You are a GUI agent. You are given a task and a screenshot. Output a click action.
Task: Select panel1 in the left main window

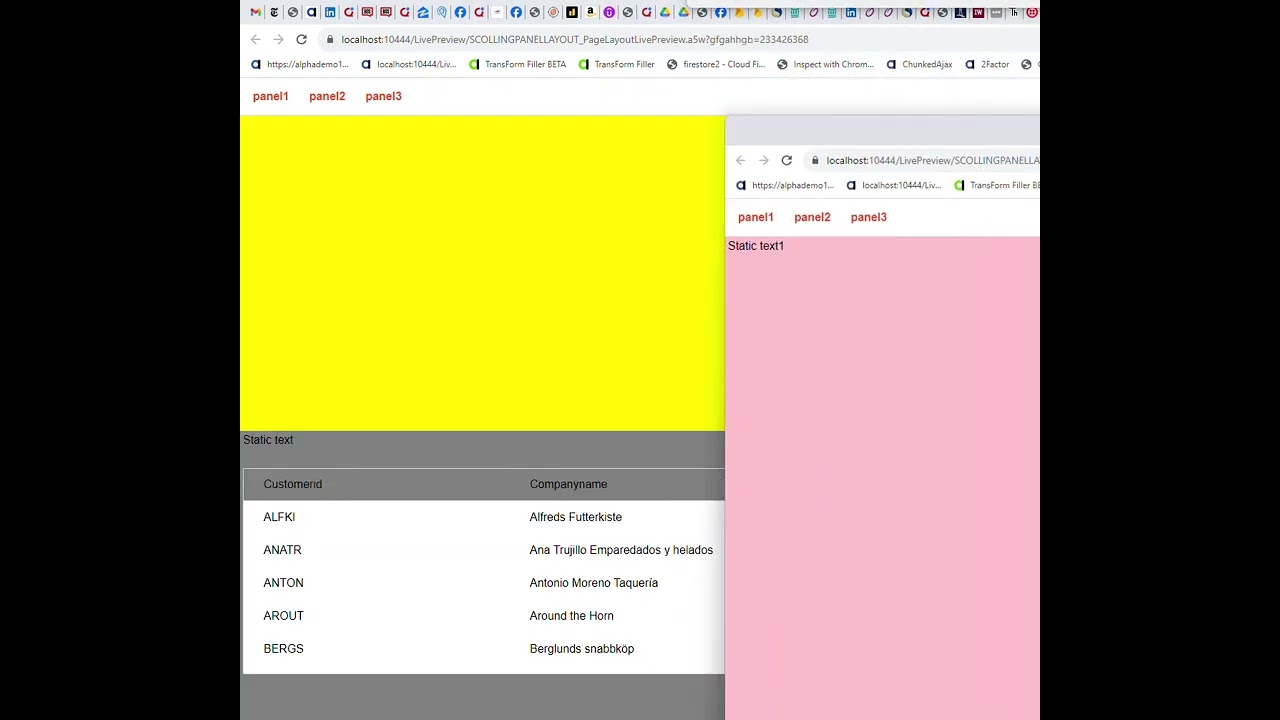[270, 96]
